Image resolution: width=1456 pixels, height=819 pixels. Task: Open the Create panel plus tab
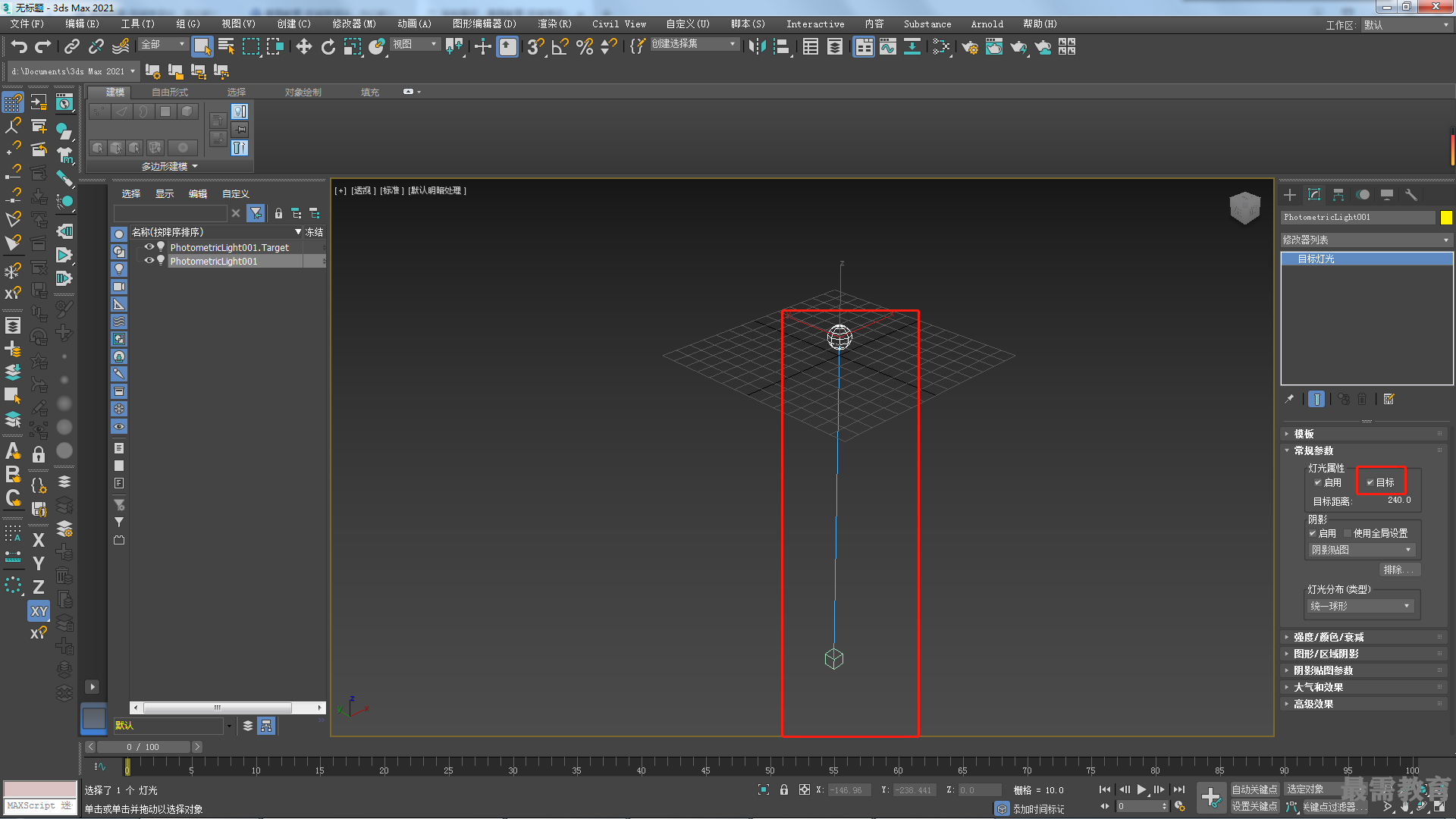pos(1290,195)
